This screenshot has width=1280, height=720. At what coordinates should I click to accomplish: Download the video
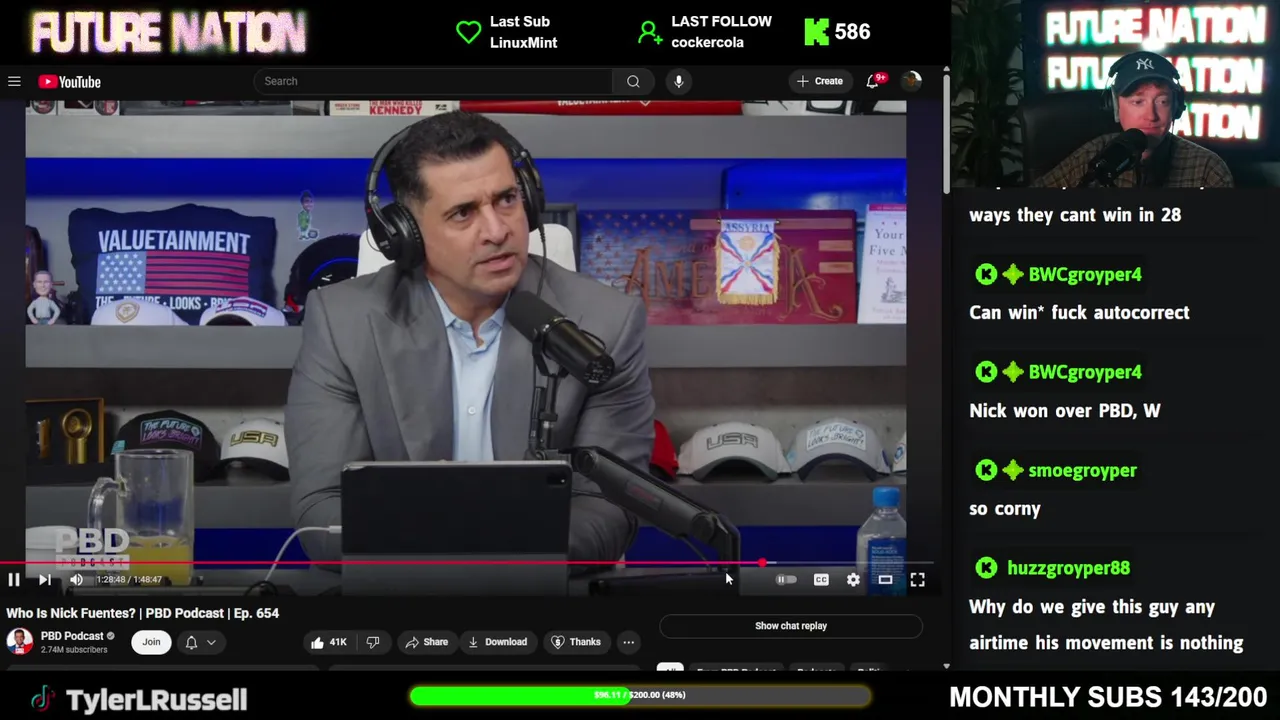click(x=497, y=642)
